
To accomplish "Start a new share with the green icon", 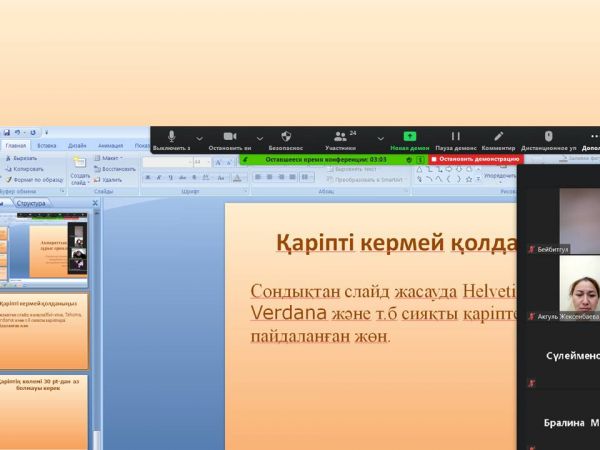I will click(x=410, y=137).
